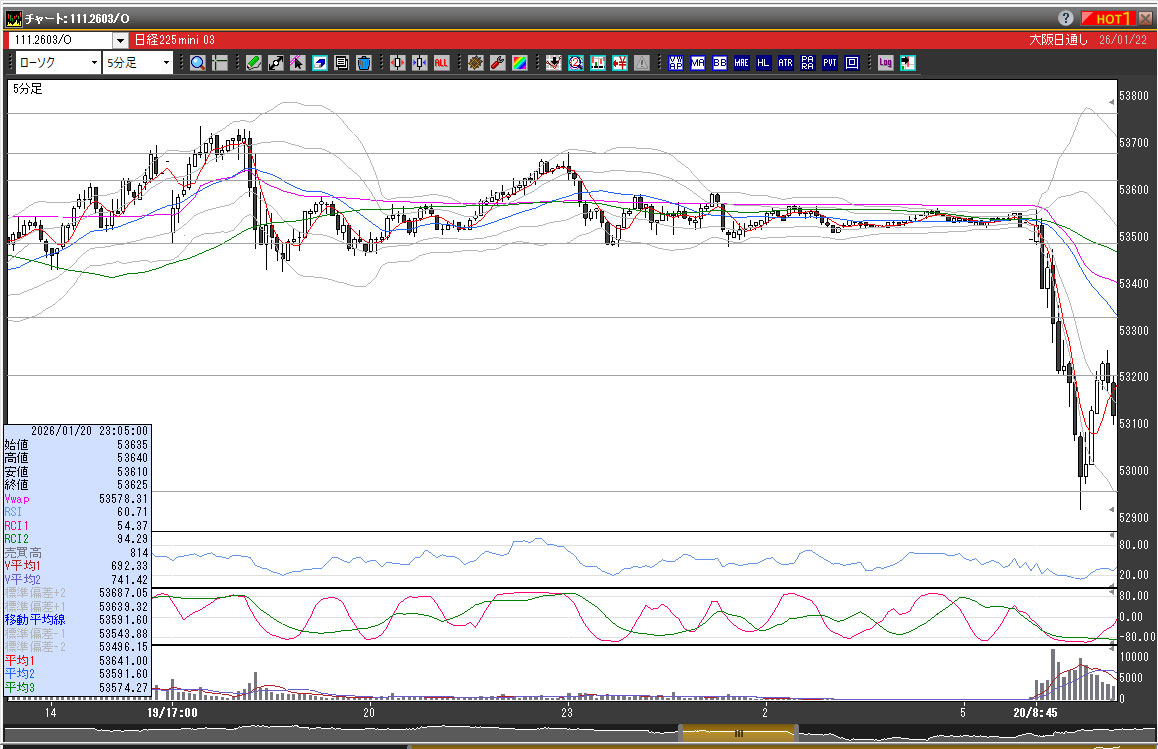
Task: Click the bottom chart range scrollbar thumb
Action: 738,734
